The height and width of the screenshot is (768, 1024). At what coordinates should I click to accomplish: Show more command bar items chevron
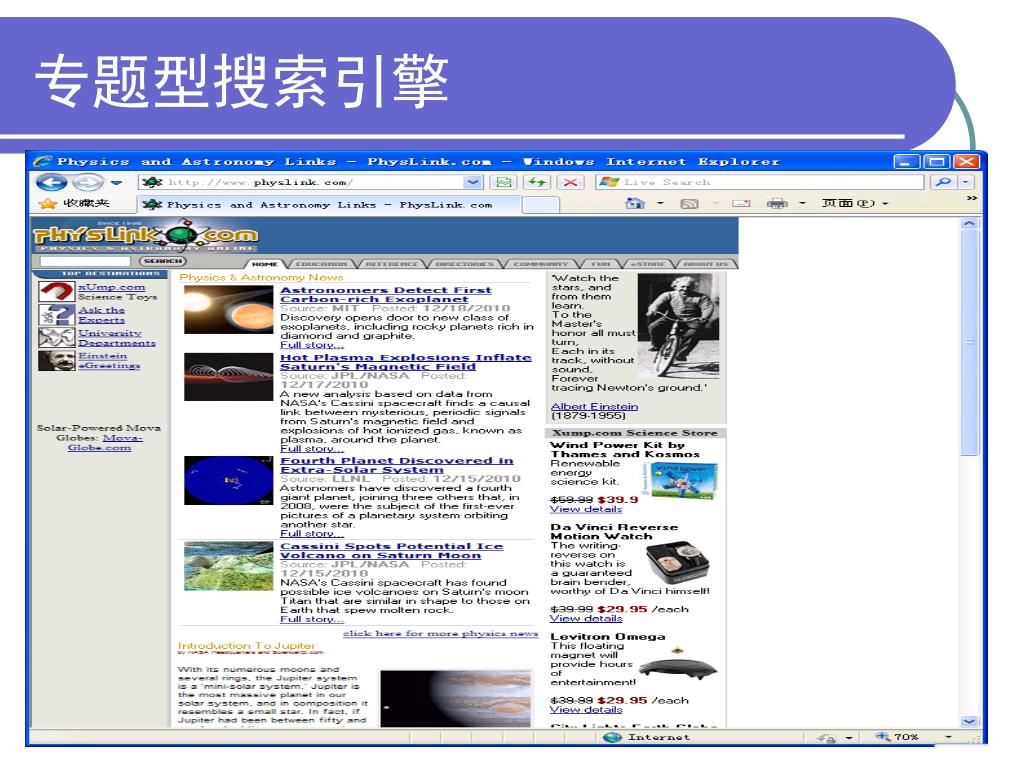tap(972, 198)
